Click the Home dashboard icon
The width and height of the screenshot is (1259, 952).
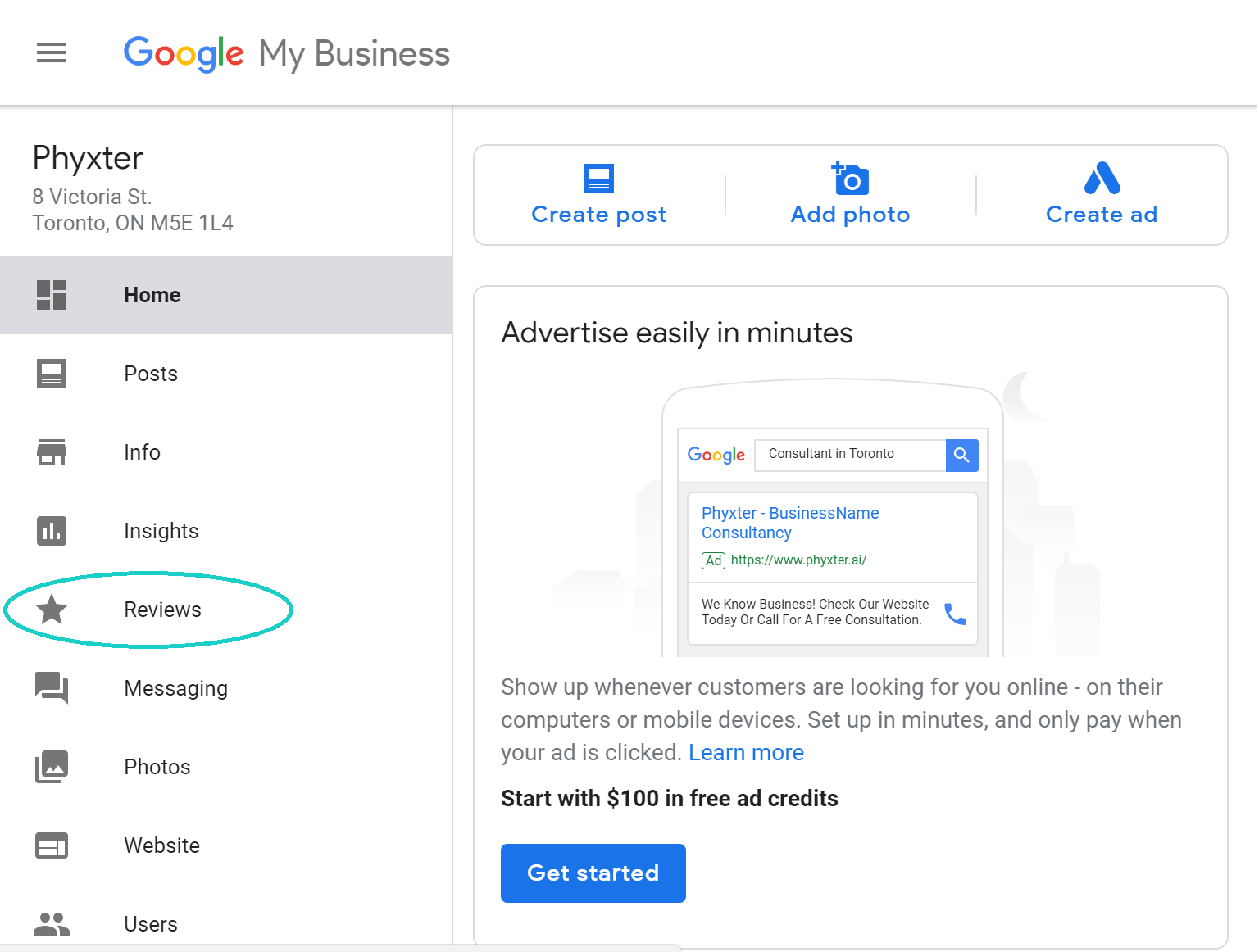point(52,295)
